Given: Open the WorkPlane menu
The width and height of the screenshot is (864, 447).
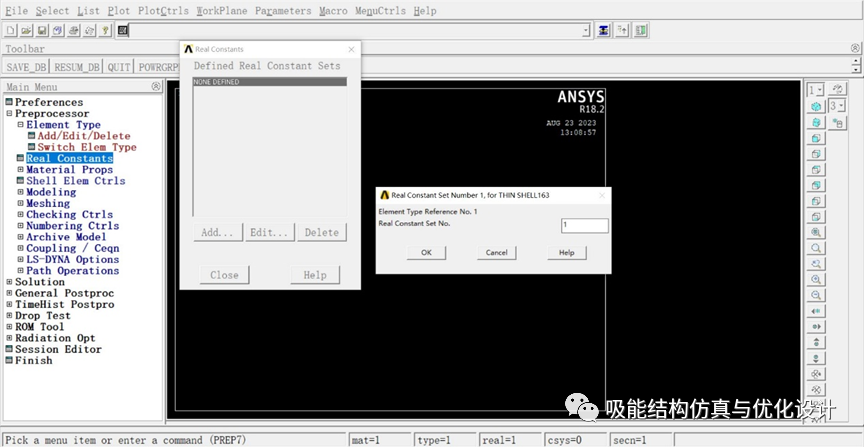Looking at the screenshot, I should [x=222, y=10].
